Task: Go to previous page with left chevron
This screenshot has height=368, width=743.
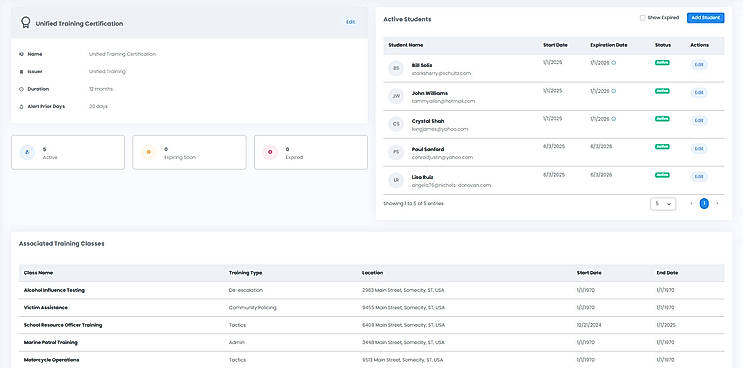Action: click(x=691, y=204)
